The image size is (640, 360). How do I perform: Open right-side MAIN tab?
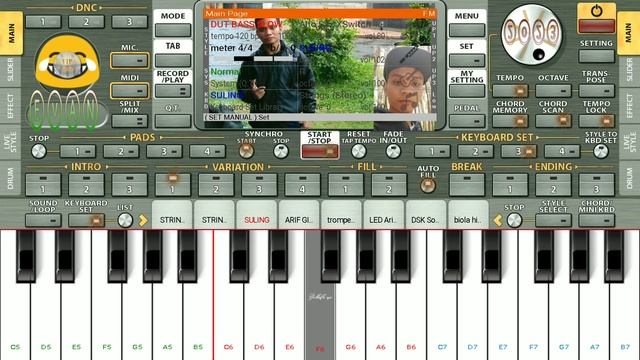[x=629, y=33]
